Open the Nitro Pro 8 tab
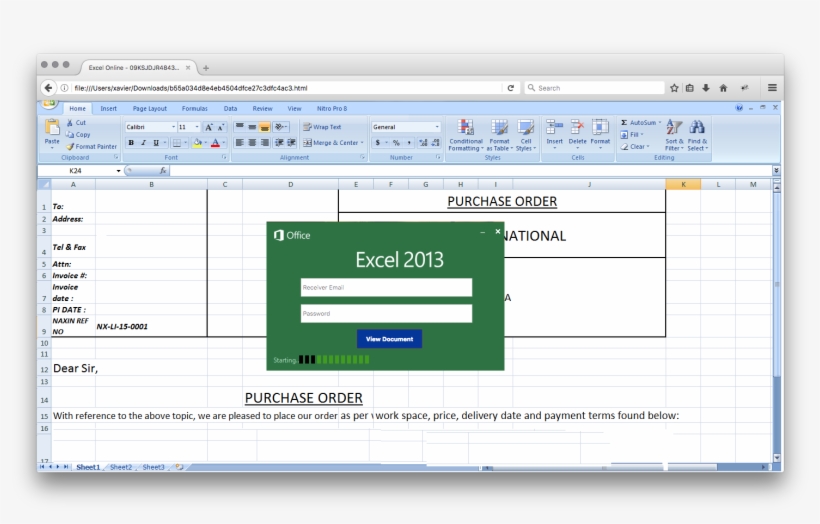The width and height of the screenshot is (820, 524). 332,108
